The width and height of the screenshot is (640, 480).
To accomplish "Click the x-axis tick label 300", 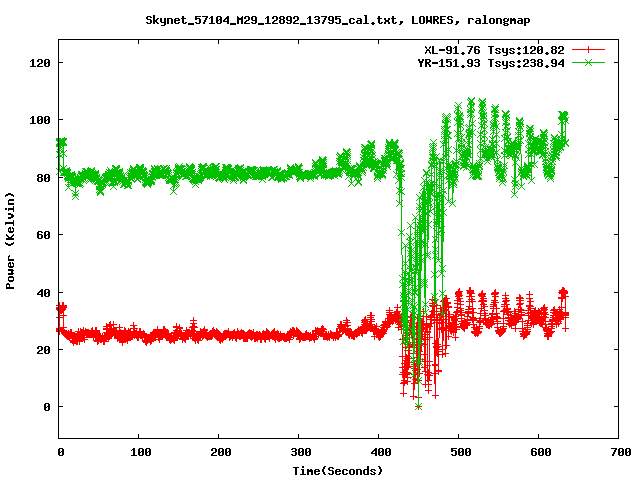I will pyautogui.click(x=300, y=452).
